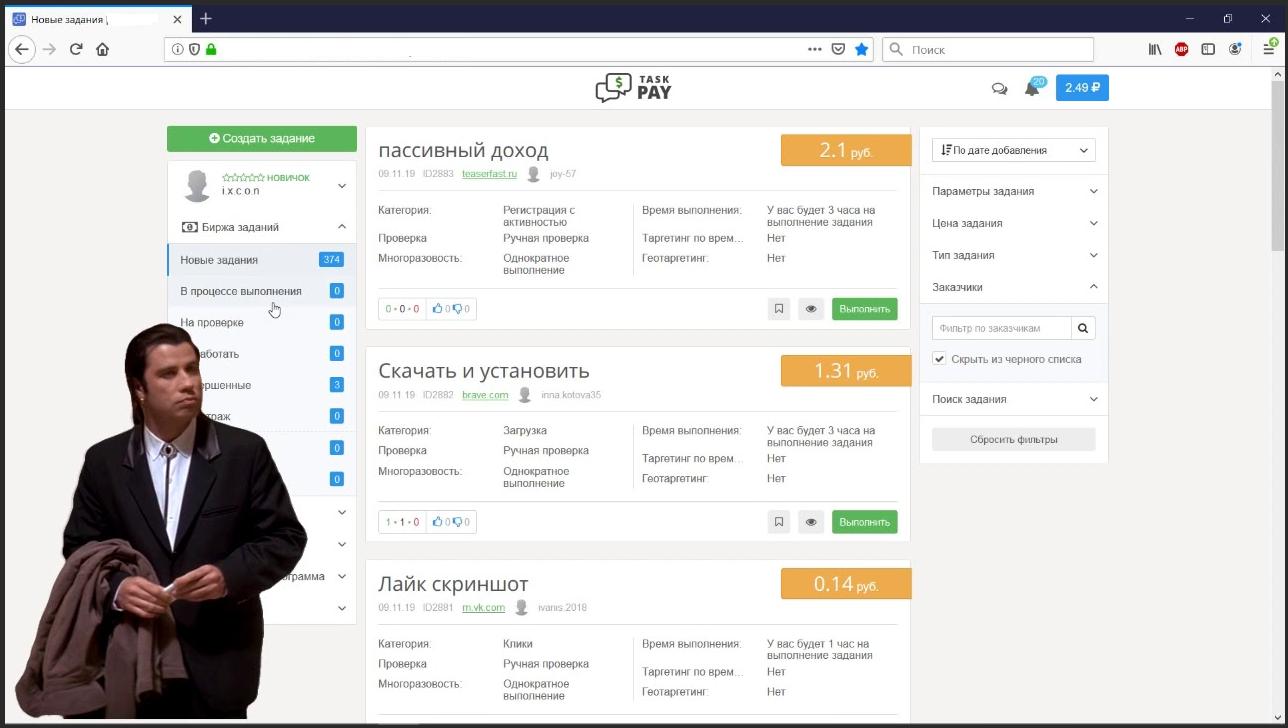Image resolution: width=1288 pixels, height=728 pixels.
Task: Toggle 'Скрыть из черного списка' checkbox
Action: pyautogui.click(x=939, y=359)
